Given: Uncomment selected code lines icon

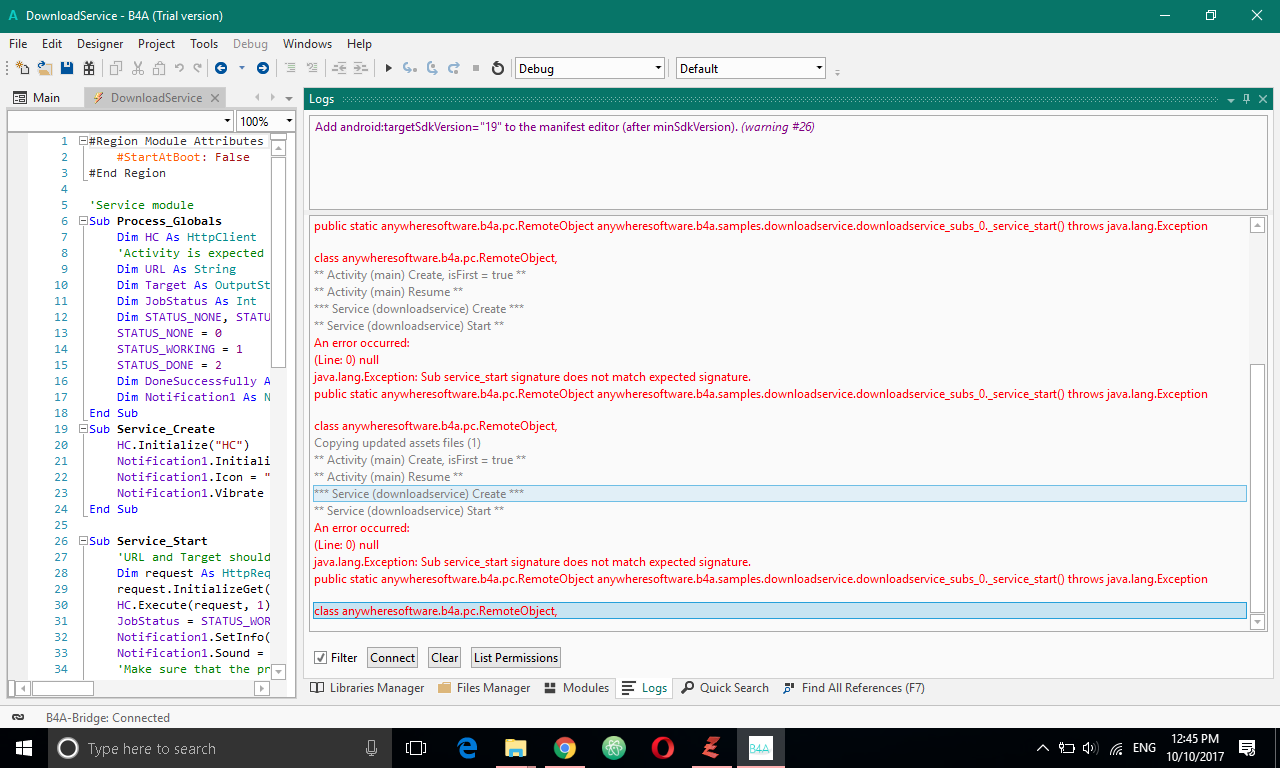Looking at the screenshot, I should [x=313, y=68].
